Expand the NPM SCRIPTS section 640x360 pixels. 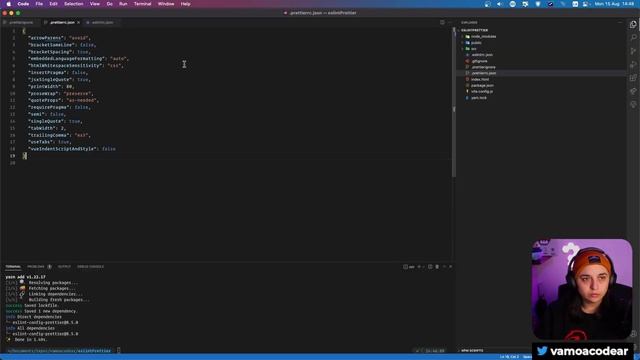pyautogui.click(x=471, y=350)
